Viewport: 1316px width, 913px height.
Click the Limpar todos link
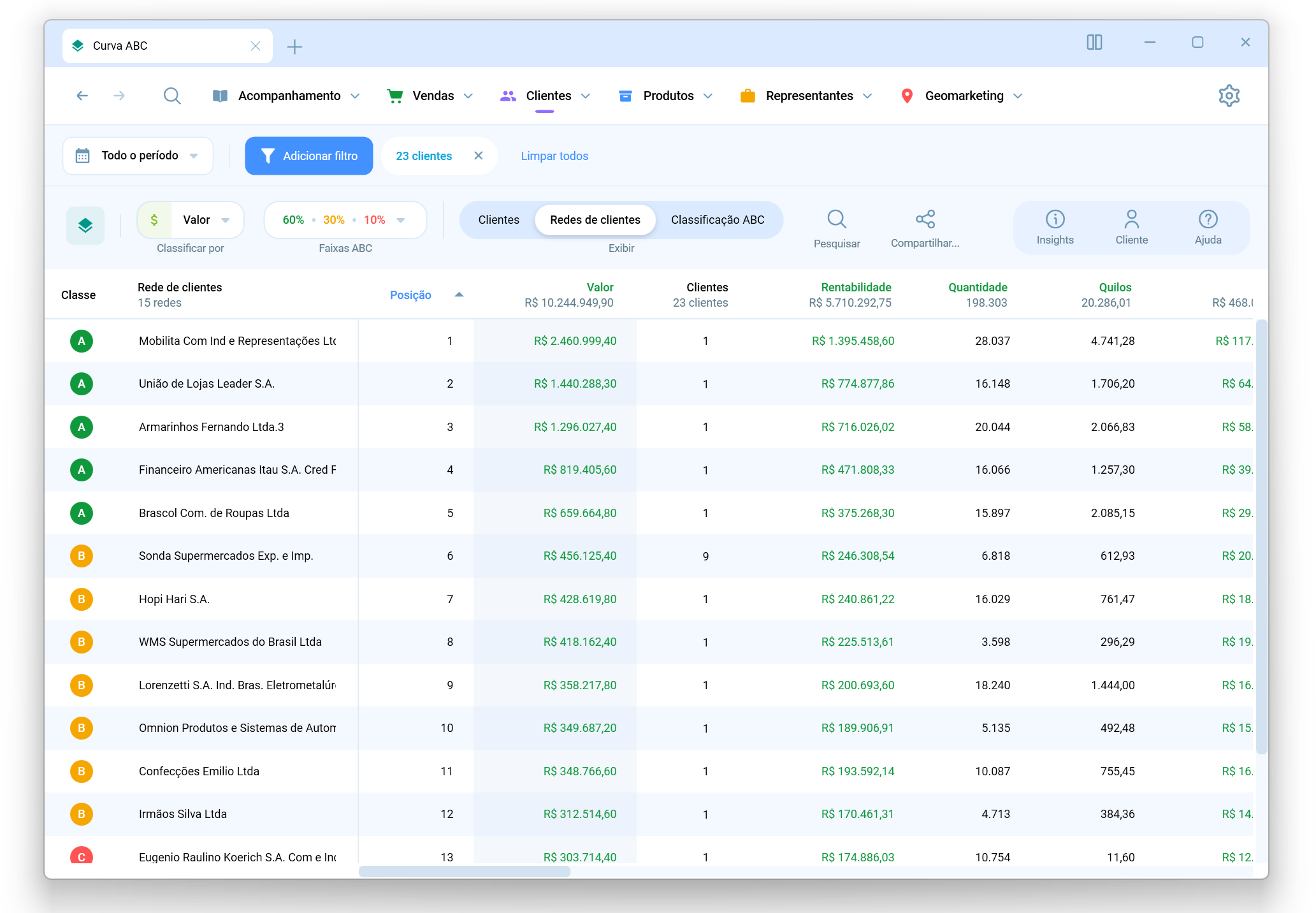tap(554, 156)
